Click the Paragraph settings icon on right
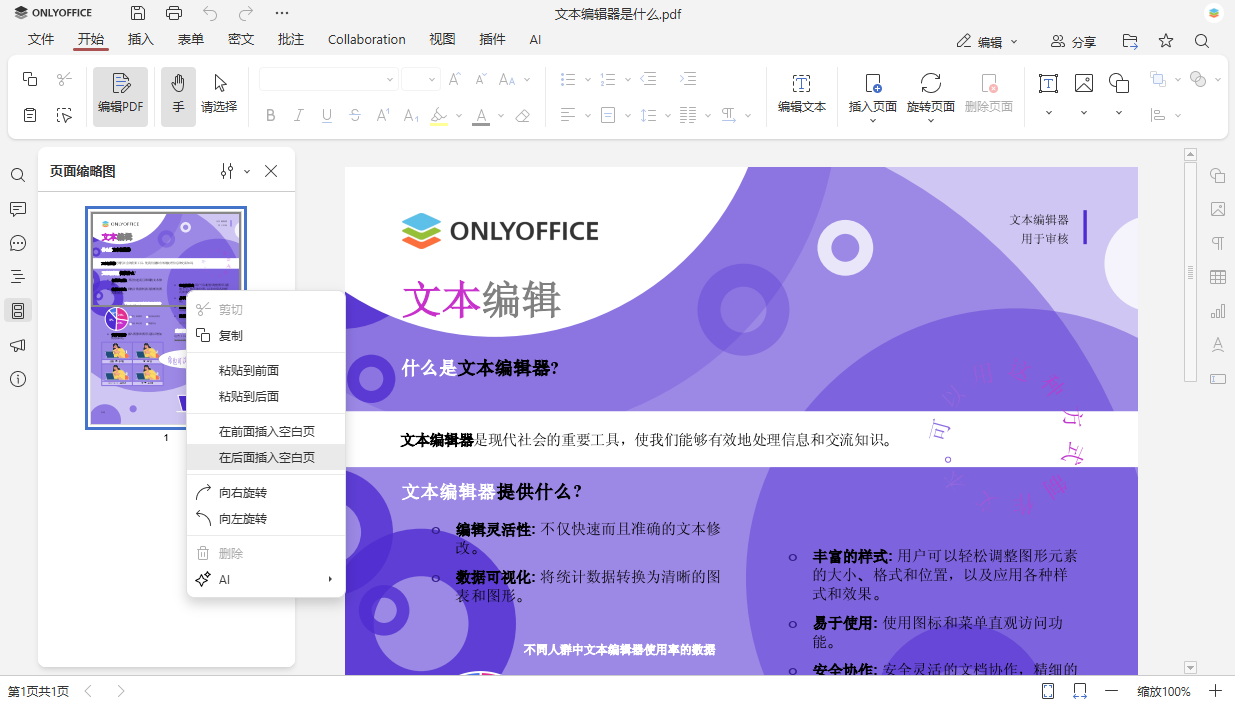Screen dimensions: 1235x705 tap(1216, 242)
